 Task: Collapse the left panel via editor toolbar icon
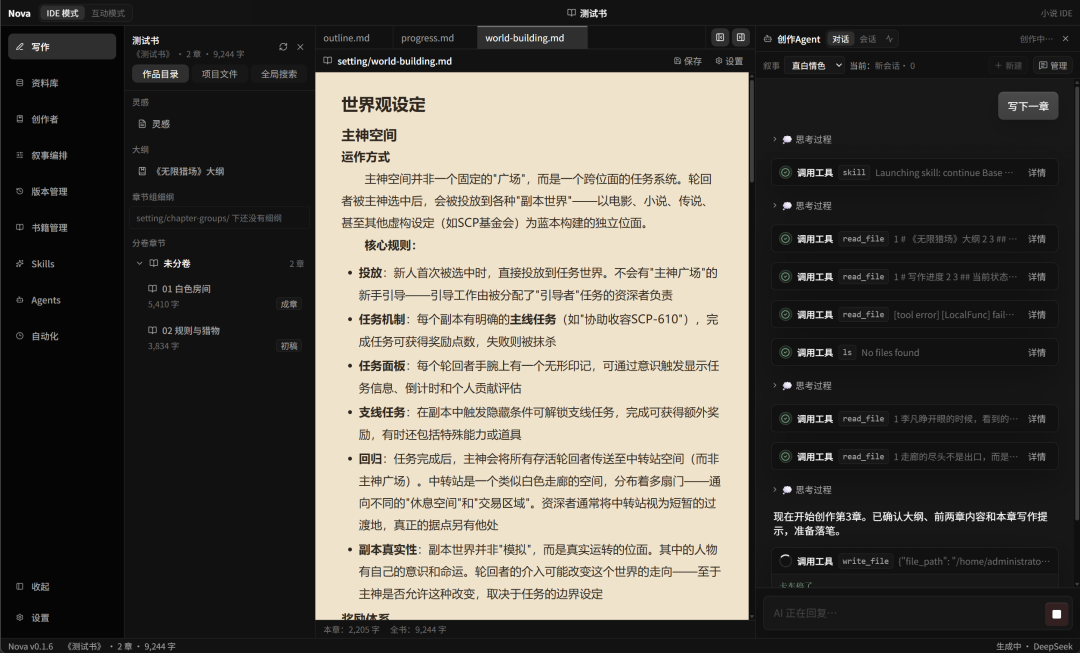pos(720,38)
